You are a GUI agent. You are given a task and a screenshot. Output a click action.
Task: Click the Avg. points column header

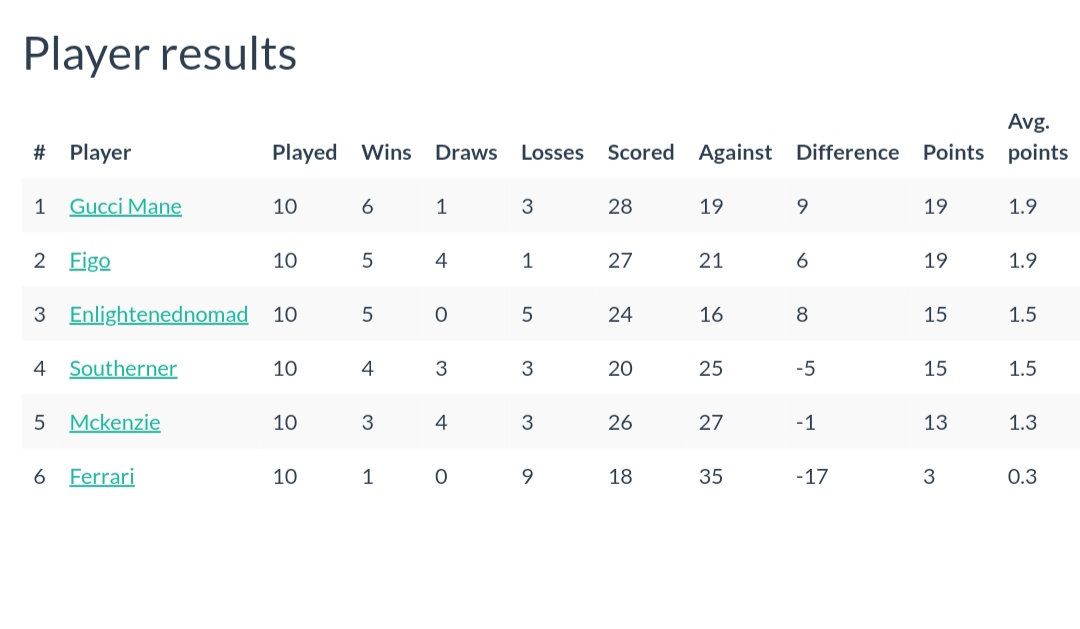point(1038,136)
